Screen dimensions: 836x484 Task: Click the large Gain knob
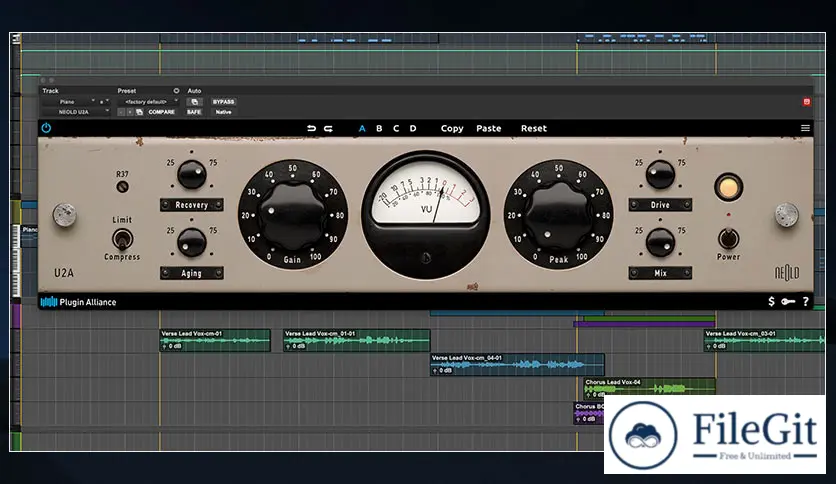(x=293, y=215)
